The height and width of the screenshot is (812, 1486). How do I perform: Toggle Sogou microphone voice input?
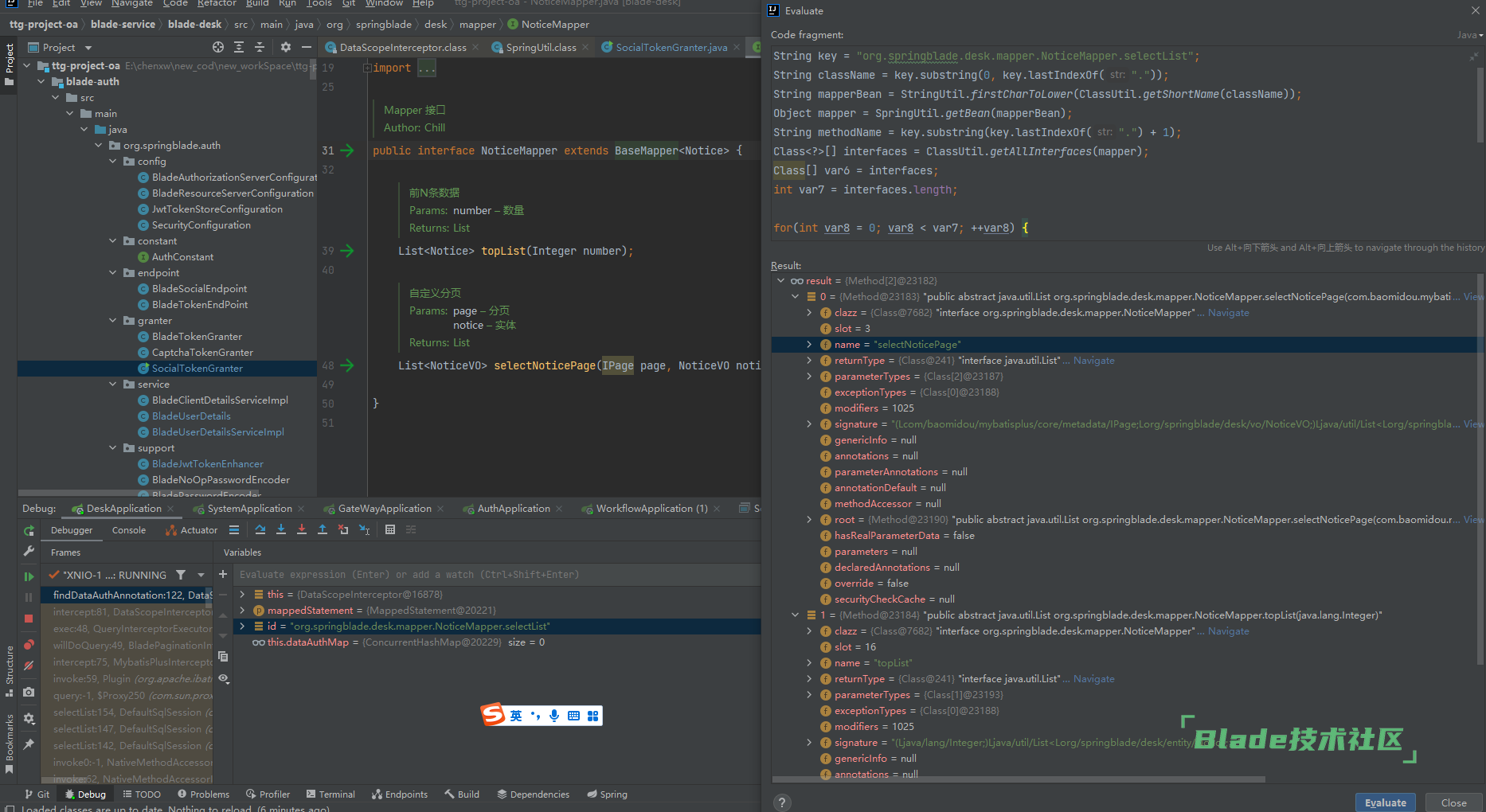point(554,716)
